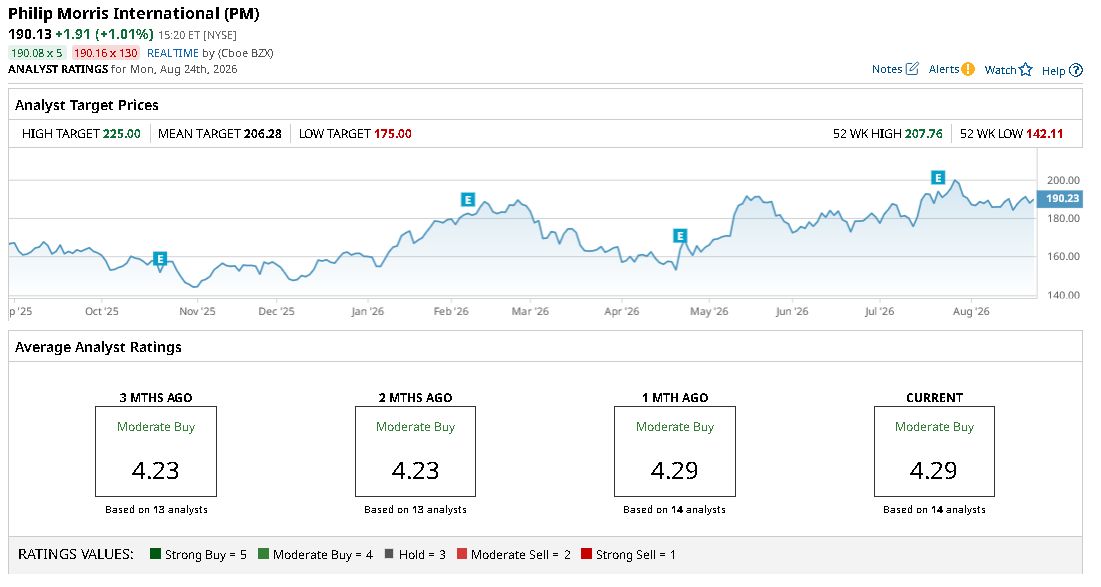The width and height of the screenshot is (1101, 587).
Task: Click the green Moderate Buy legend swatch
Action: pos(263,553)
